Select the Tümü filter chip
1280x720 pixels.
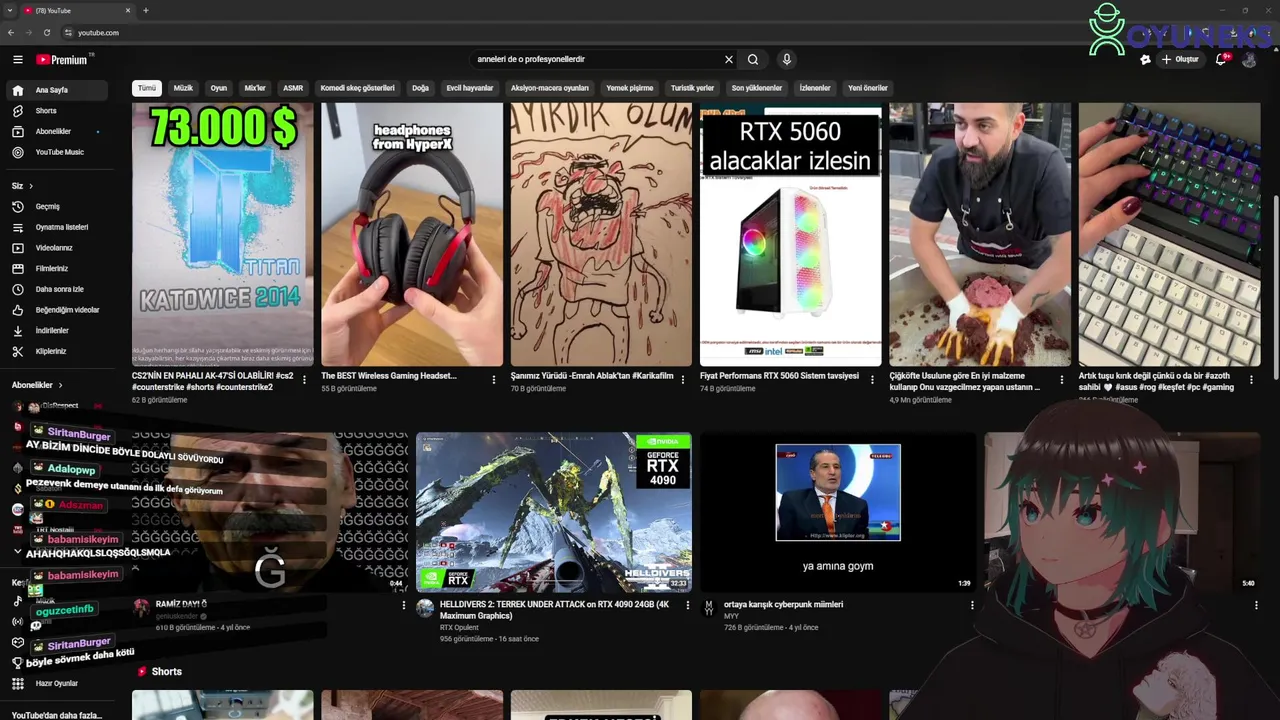pyautogui.click(x=147, y=88)
